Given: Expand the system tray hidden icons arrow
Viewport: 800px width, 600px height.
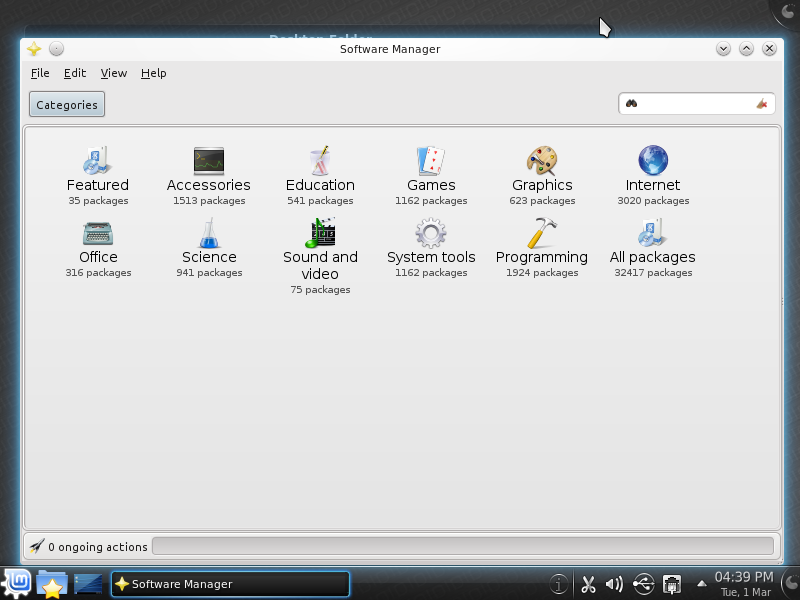Looking at the screenshot, I should [701, 583].
